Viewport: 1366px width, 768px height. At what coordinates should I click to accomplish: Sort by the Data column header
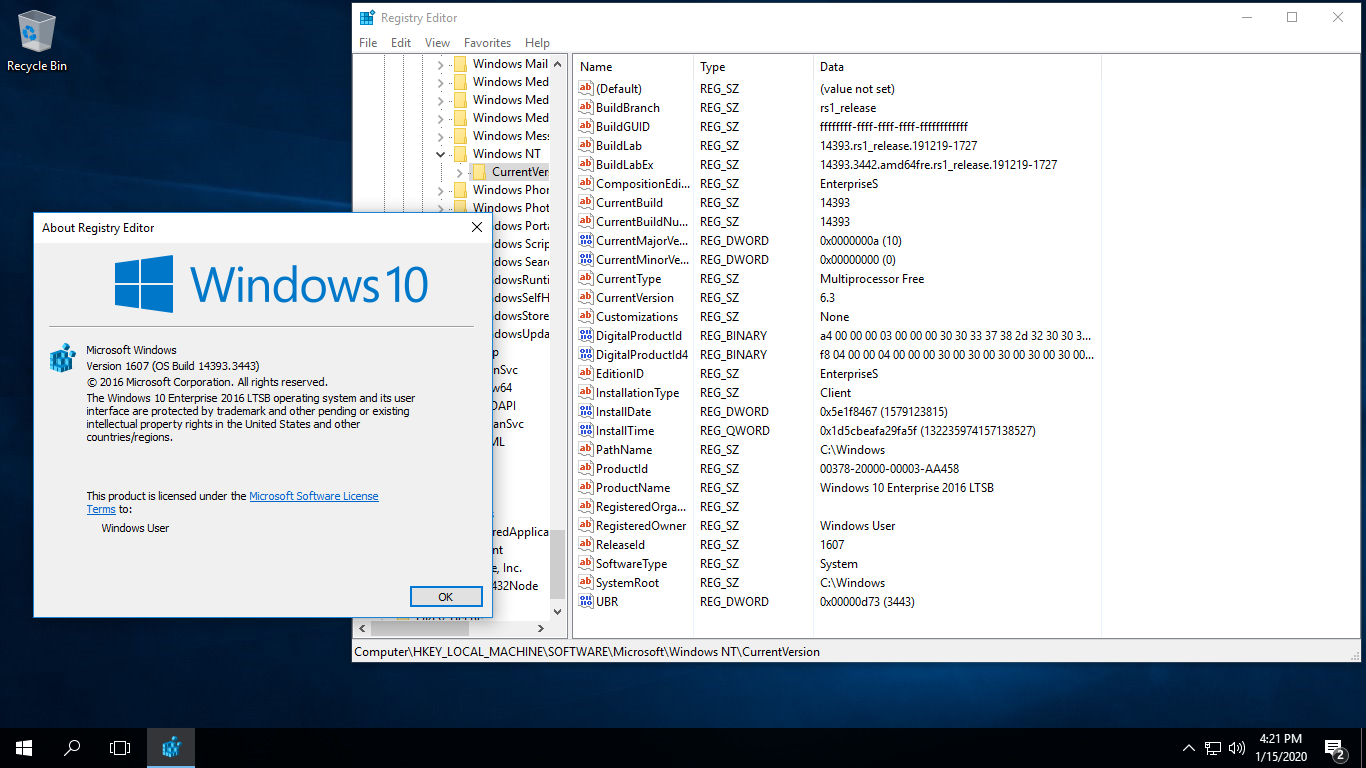click(x=957, y=67)
